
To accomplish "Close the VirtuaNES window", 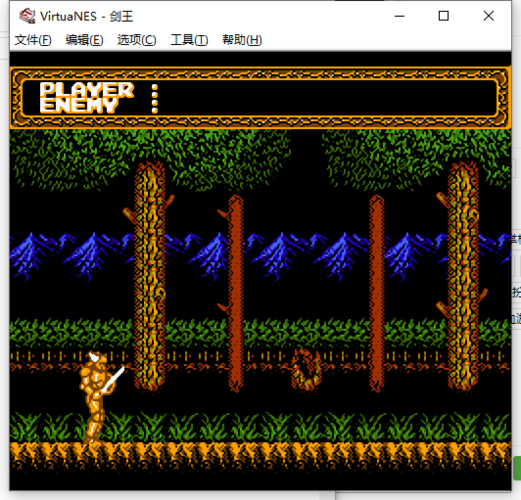I will point(489,16).
